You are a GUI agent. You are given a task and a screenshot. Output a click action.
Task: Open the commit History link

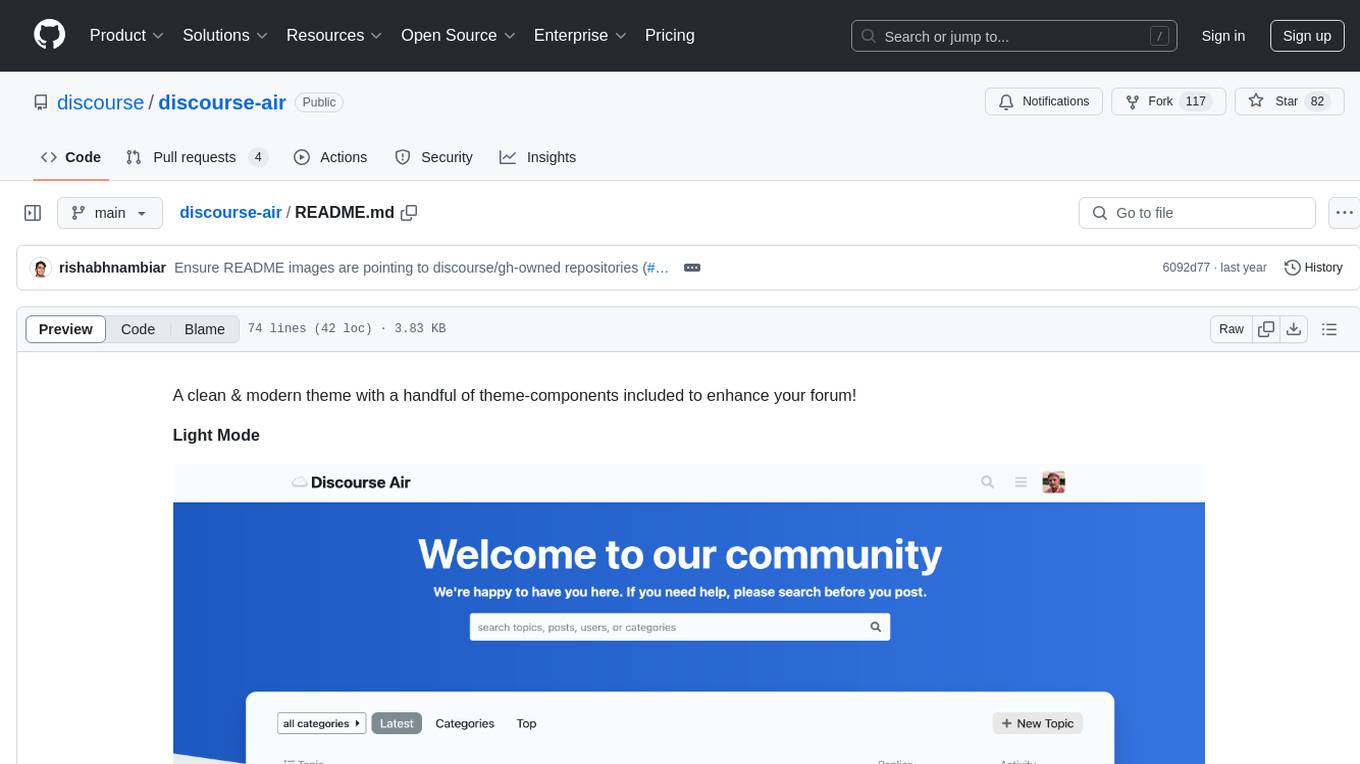[1313, 267]
